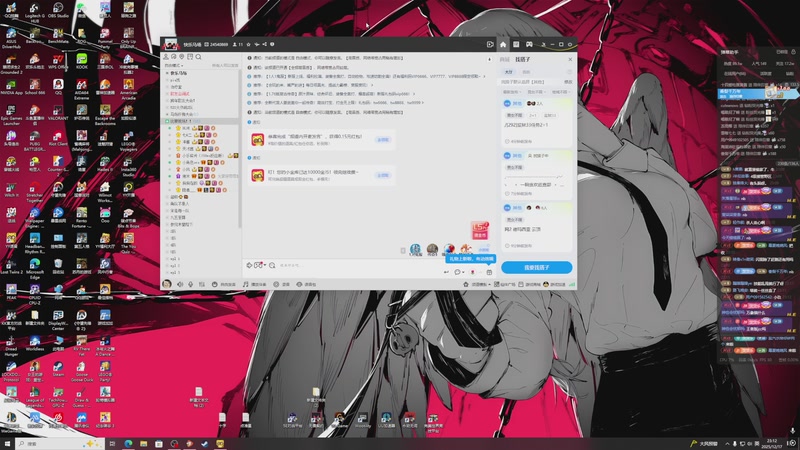Open dropdown arrow next to game icon by chat input
This screenshot has width=800, height=450.
[x=265, y=265]
